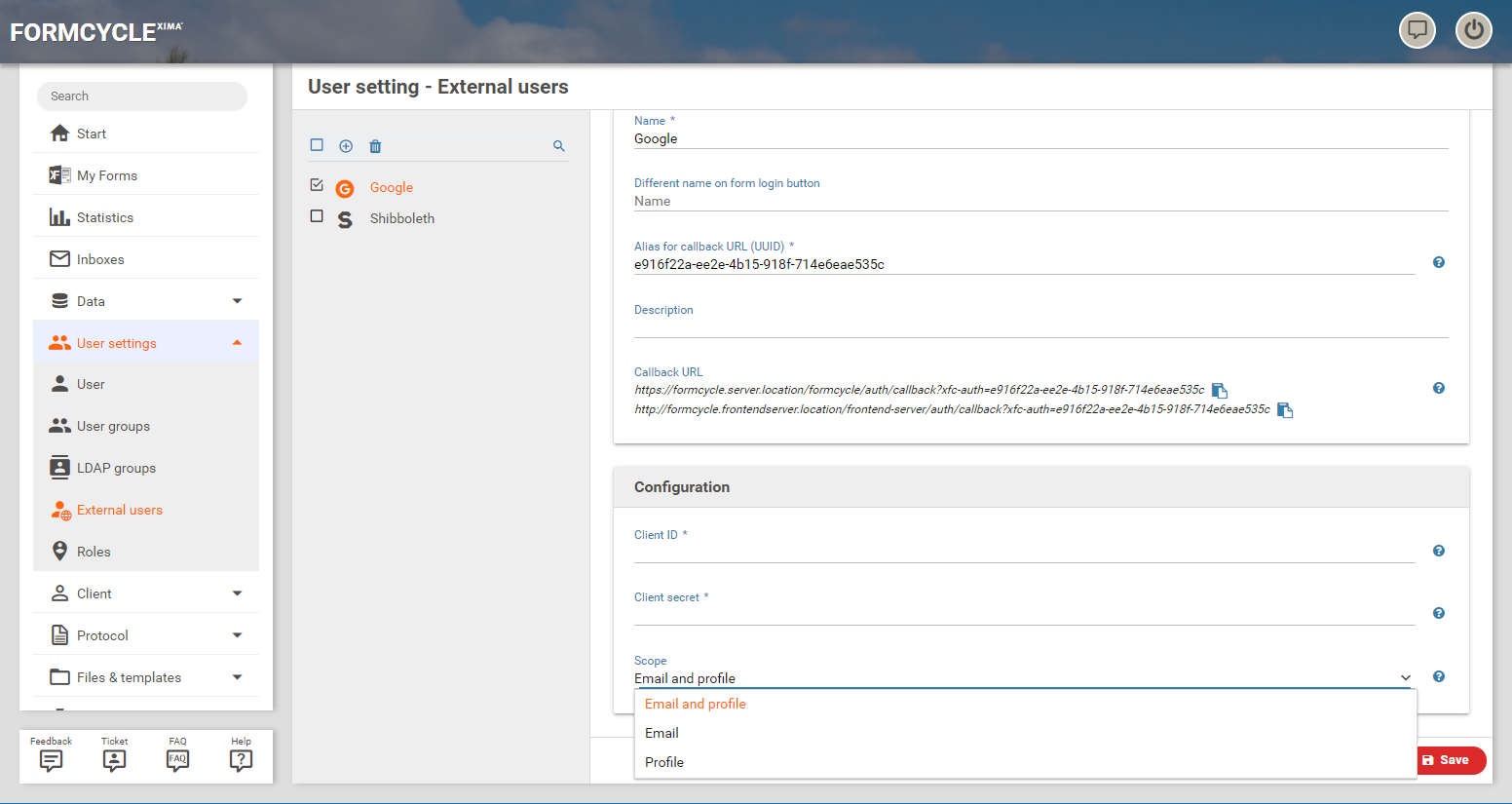Toggle the select-all checkbox above the list
Image resolution: width=1512 pixels, height=804 pixels.
[x=317, y=145]
